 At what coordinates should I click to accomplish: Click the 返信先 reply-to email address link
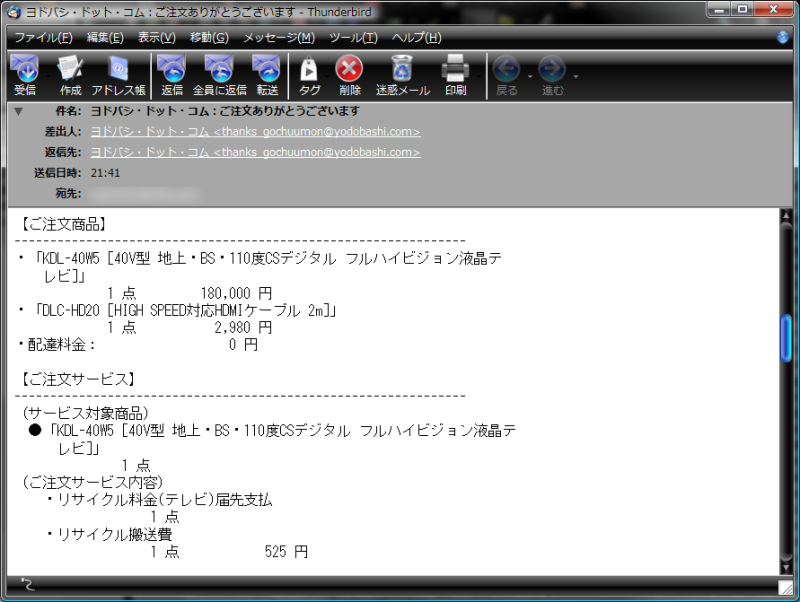(256, 152)
